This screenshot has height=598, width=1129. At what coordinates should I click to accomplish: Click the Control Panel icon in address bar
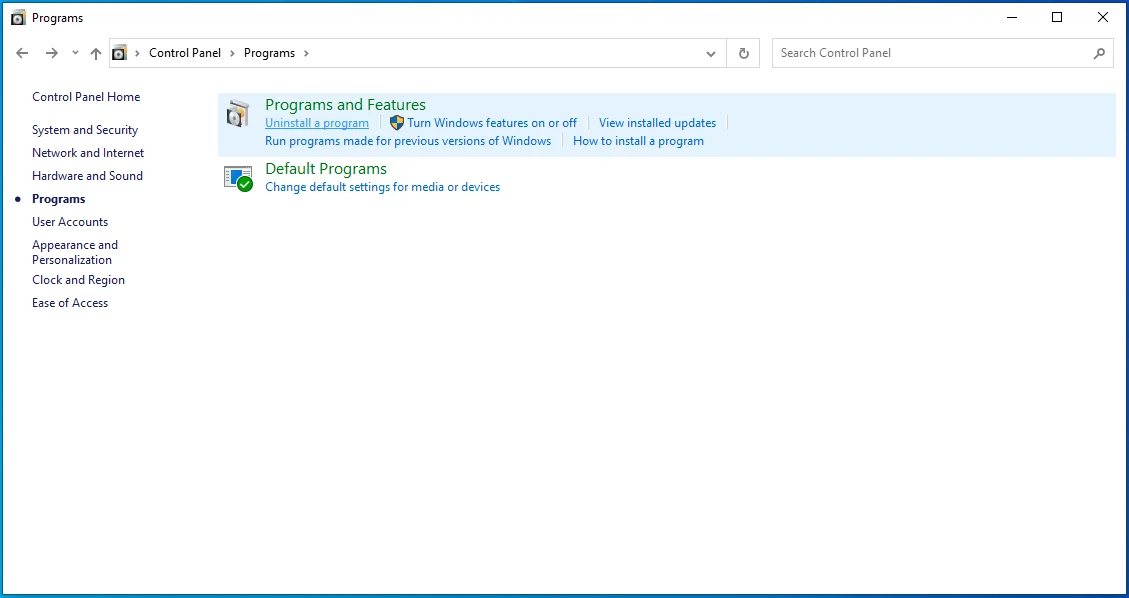(120, 53)
